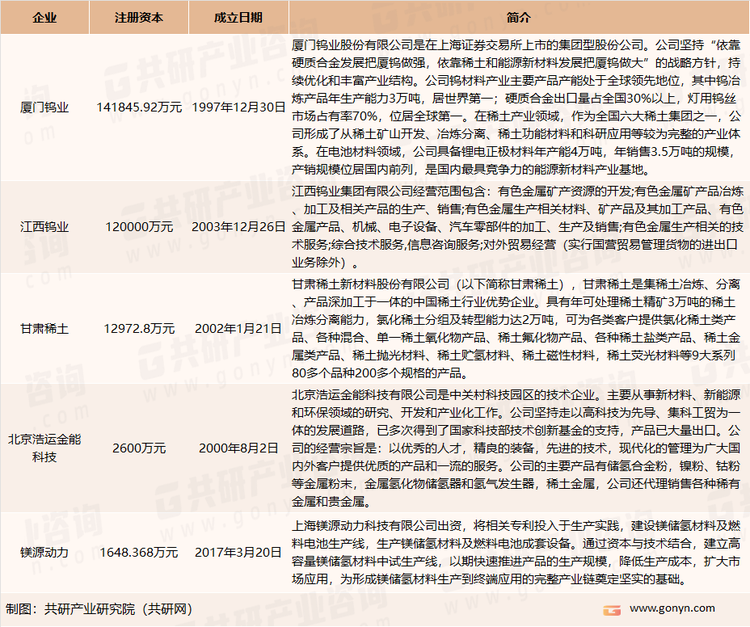
Task: Select the 甘肃稀土 company cell
Action: pyautogui.click(x=44, y=329)
